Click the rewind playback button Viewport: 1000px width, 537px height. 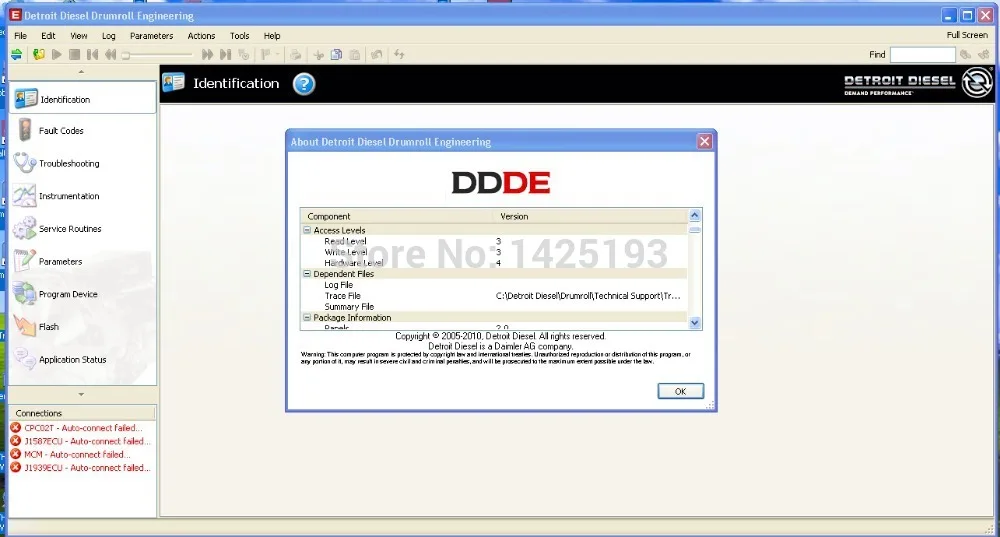110,55
